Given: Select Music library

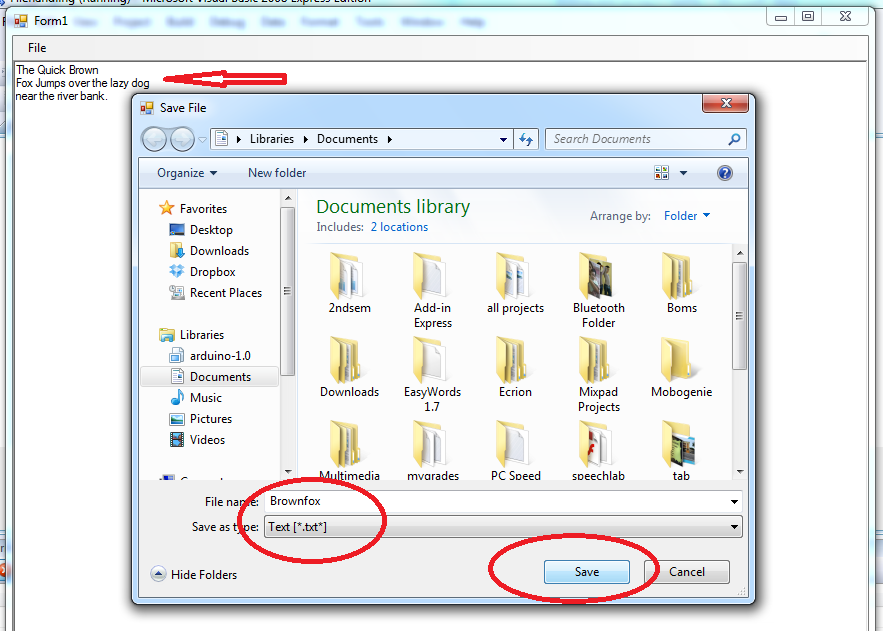Looking at the screenshot, I should click(x=195, y=397).
